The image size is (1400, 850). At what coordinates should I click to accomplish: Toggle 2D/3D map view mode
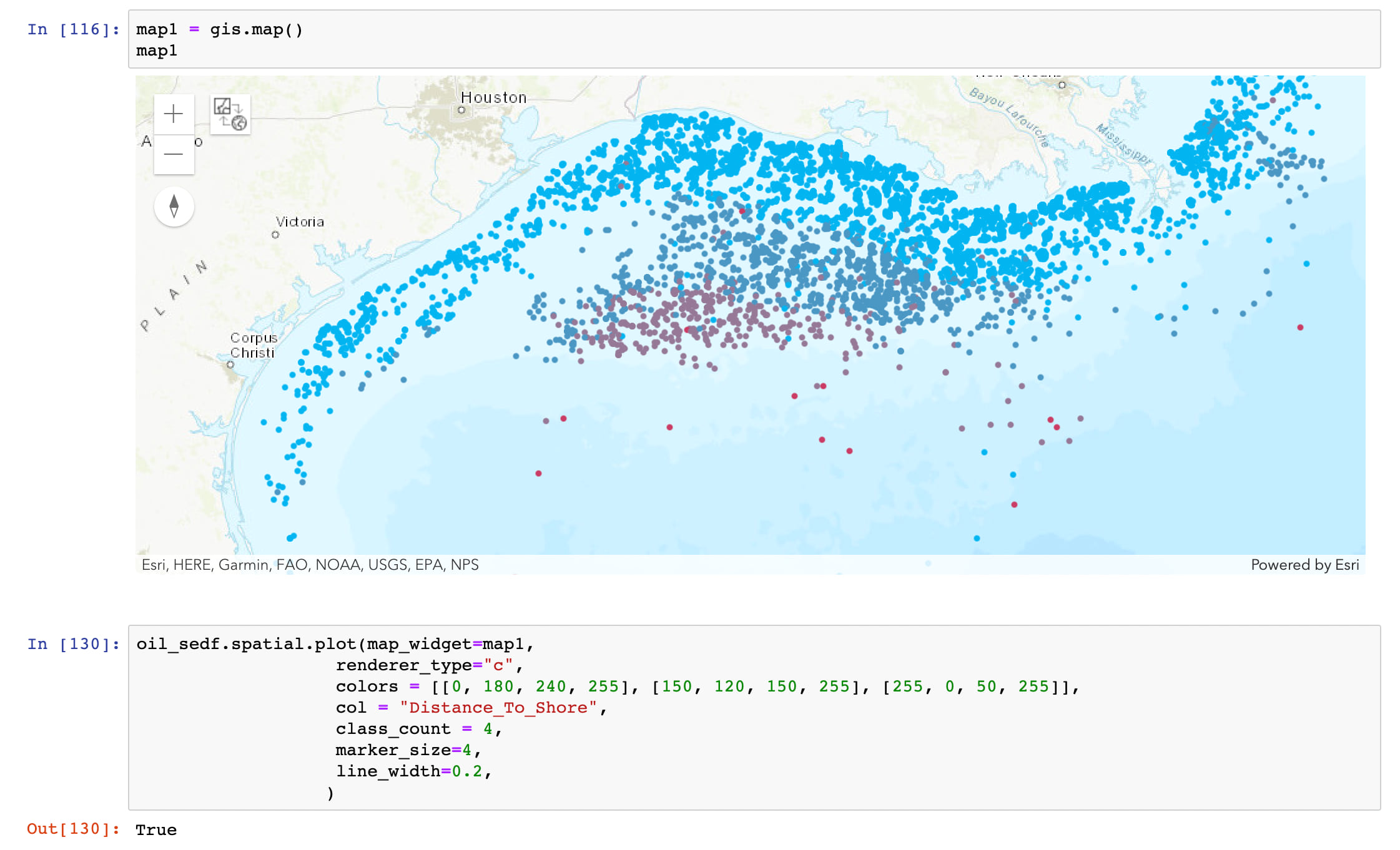pos(230,114)
